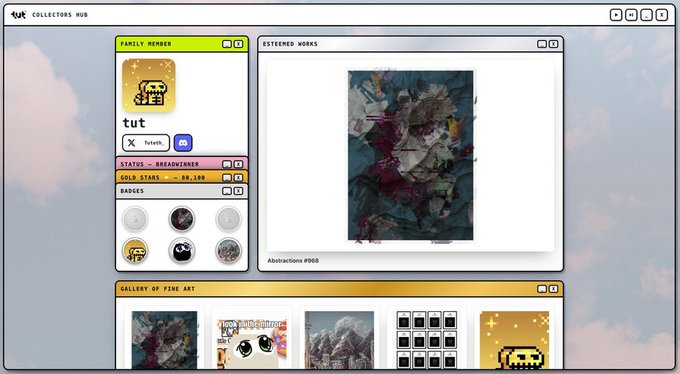Image resolution: width=680 pixels, height=374 pixels.
Task: Select the mountain cityscape badge
Action: click(229, 251)
